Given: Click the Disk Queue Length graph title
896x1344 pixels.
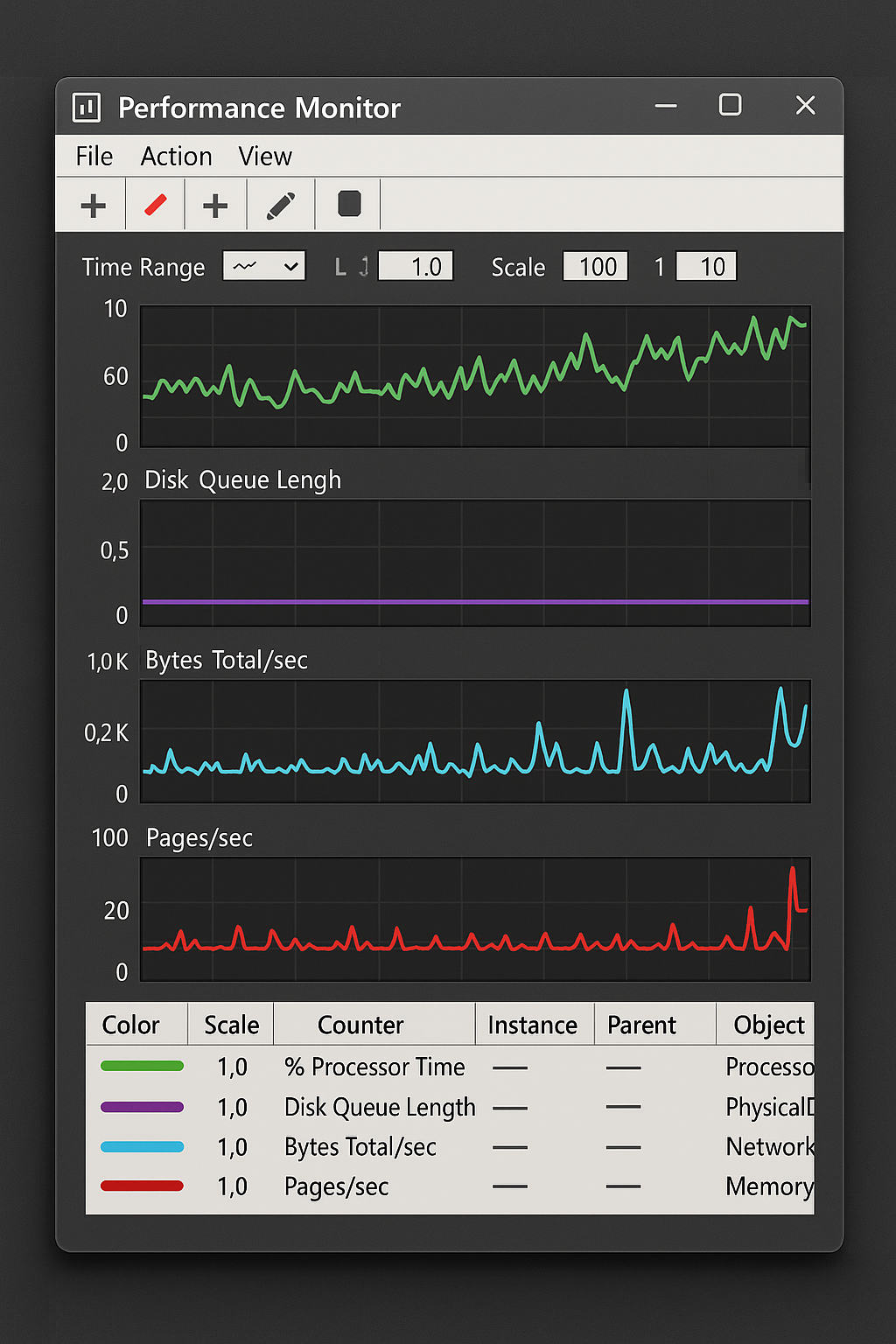Looking at the screenshot, I should tap(243, 480).
